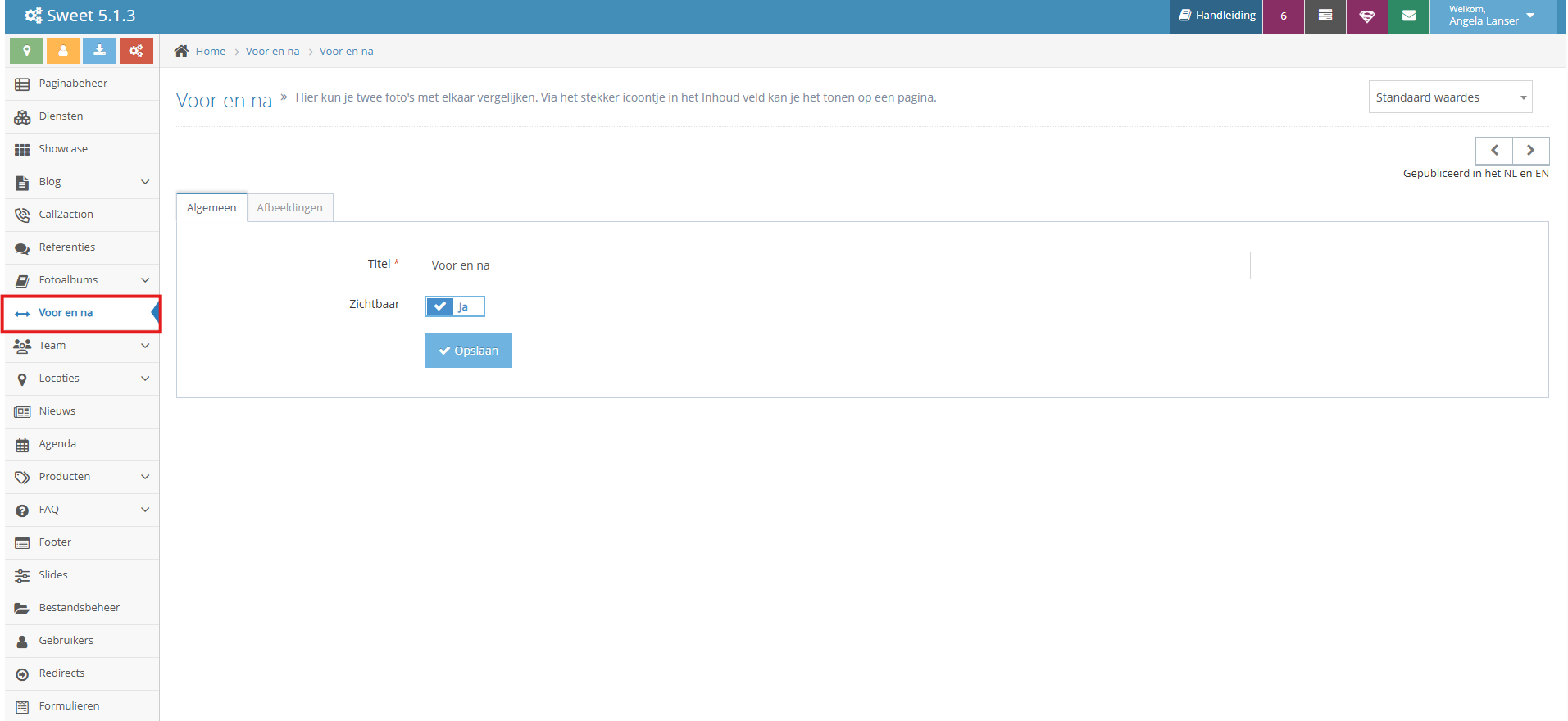Toggle the Zichtbaar switch off
The image size is (1568, 721).
tap(455, 306)
